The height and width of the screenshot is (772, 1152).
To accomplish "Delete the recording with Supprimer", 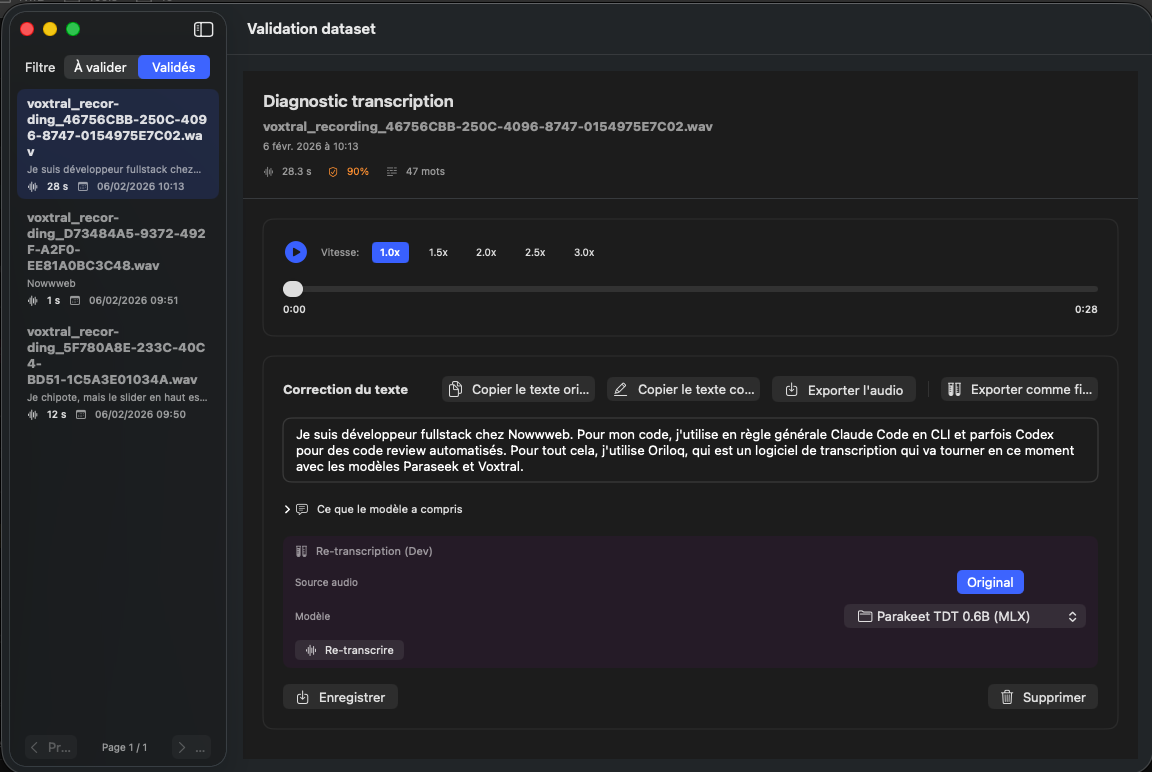I will pyautogui.click(x=1043, y=697).
